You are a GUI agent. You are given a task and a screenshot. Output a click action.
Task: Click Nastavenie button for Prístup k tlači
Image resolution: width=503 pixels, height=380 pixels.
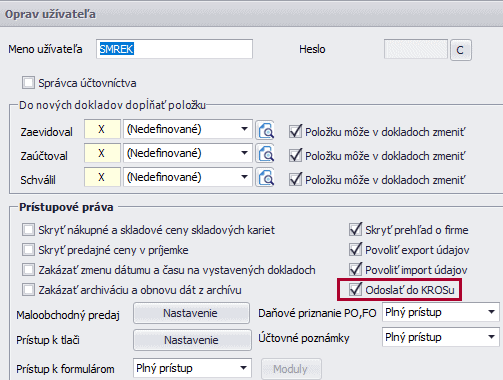pyautogui.click(x=192, y=340)
